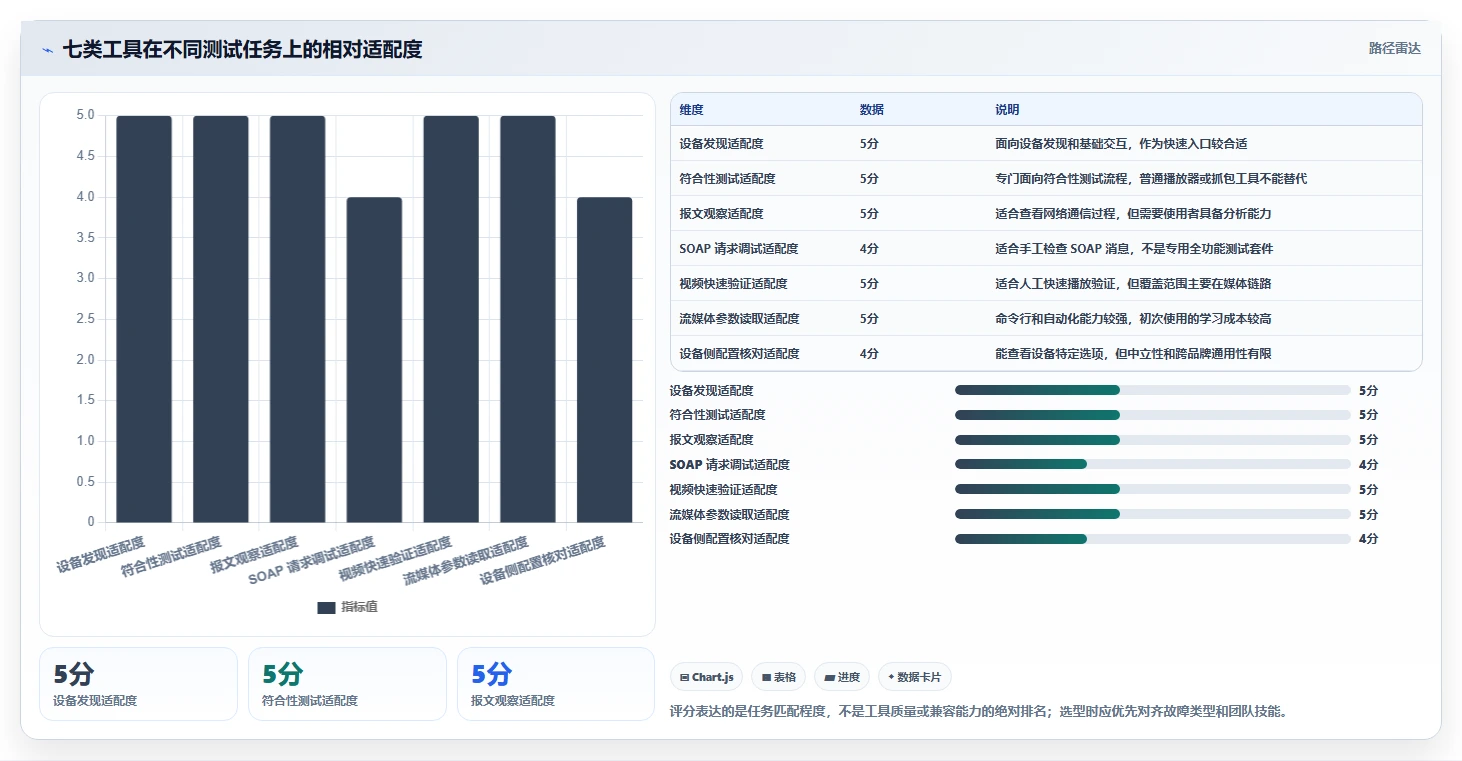Click the 数据 column header
Viewport: 1462px width, 761px height.
point(871,110)
